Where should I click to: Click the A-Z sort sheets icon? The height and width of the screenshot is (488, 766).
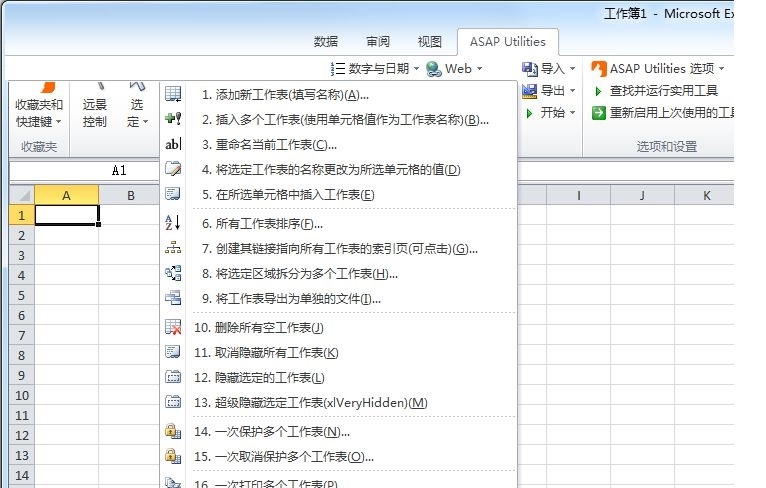coord(173,222)
